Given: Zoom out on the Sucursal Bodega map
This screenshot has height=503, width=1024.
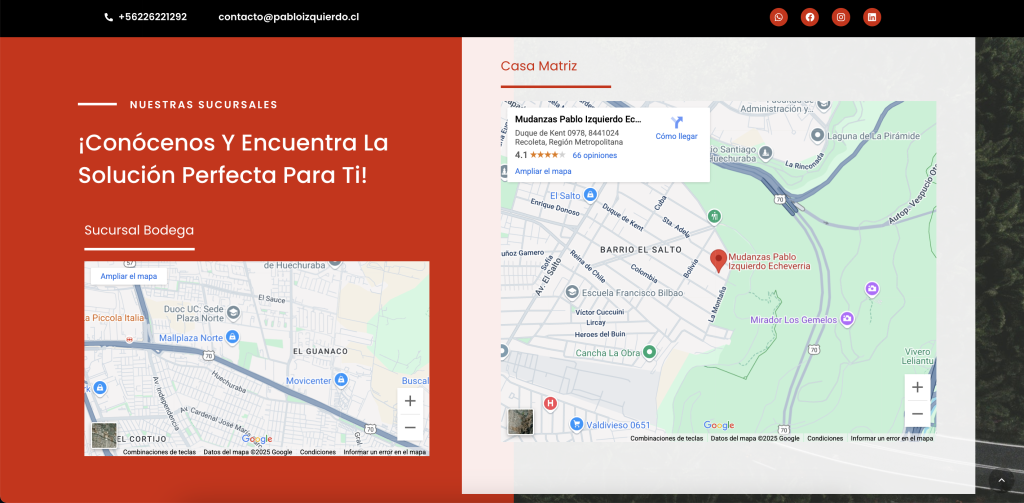Looking at the screenshot, I should point(410,427).
